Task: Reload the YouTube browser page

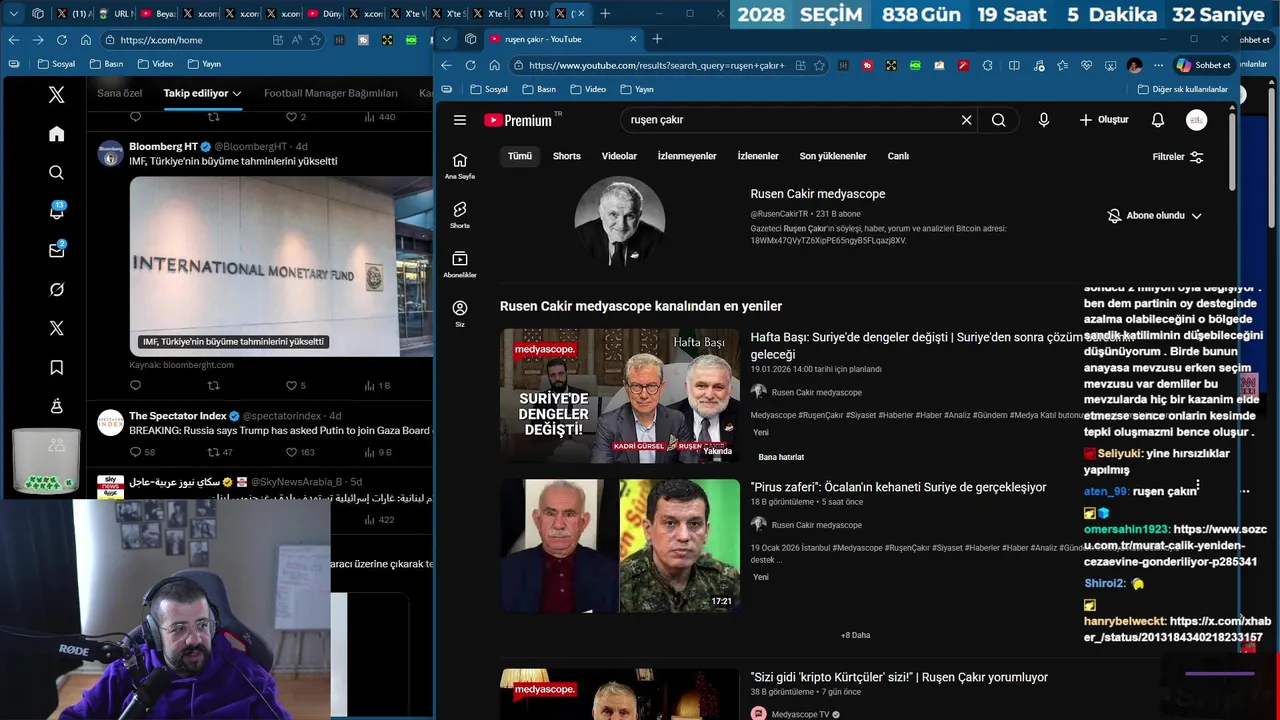Action: [x=470, y=65]
